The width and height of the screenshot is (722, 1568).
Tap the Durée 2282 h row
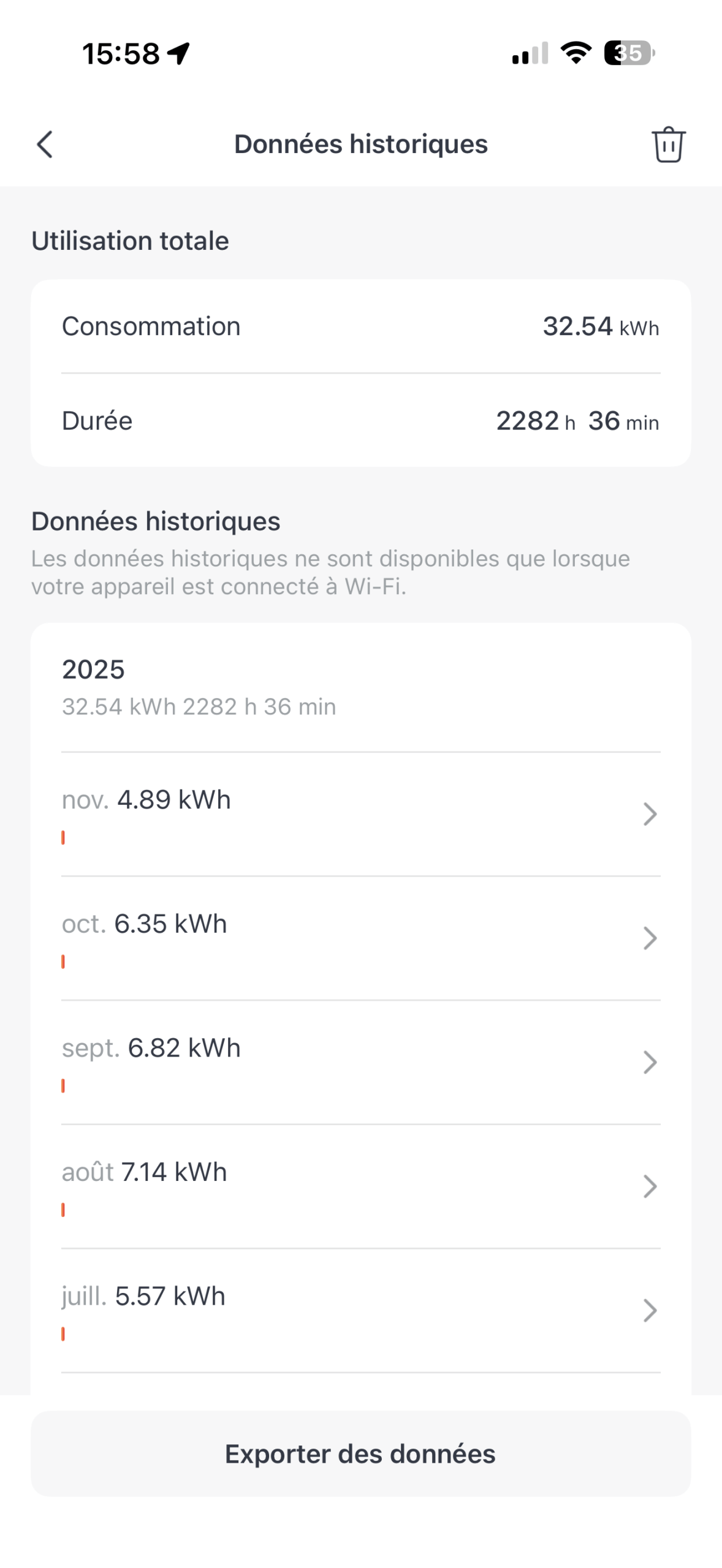[360, 421]
